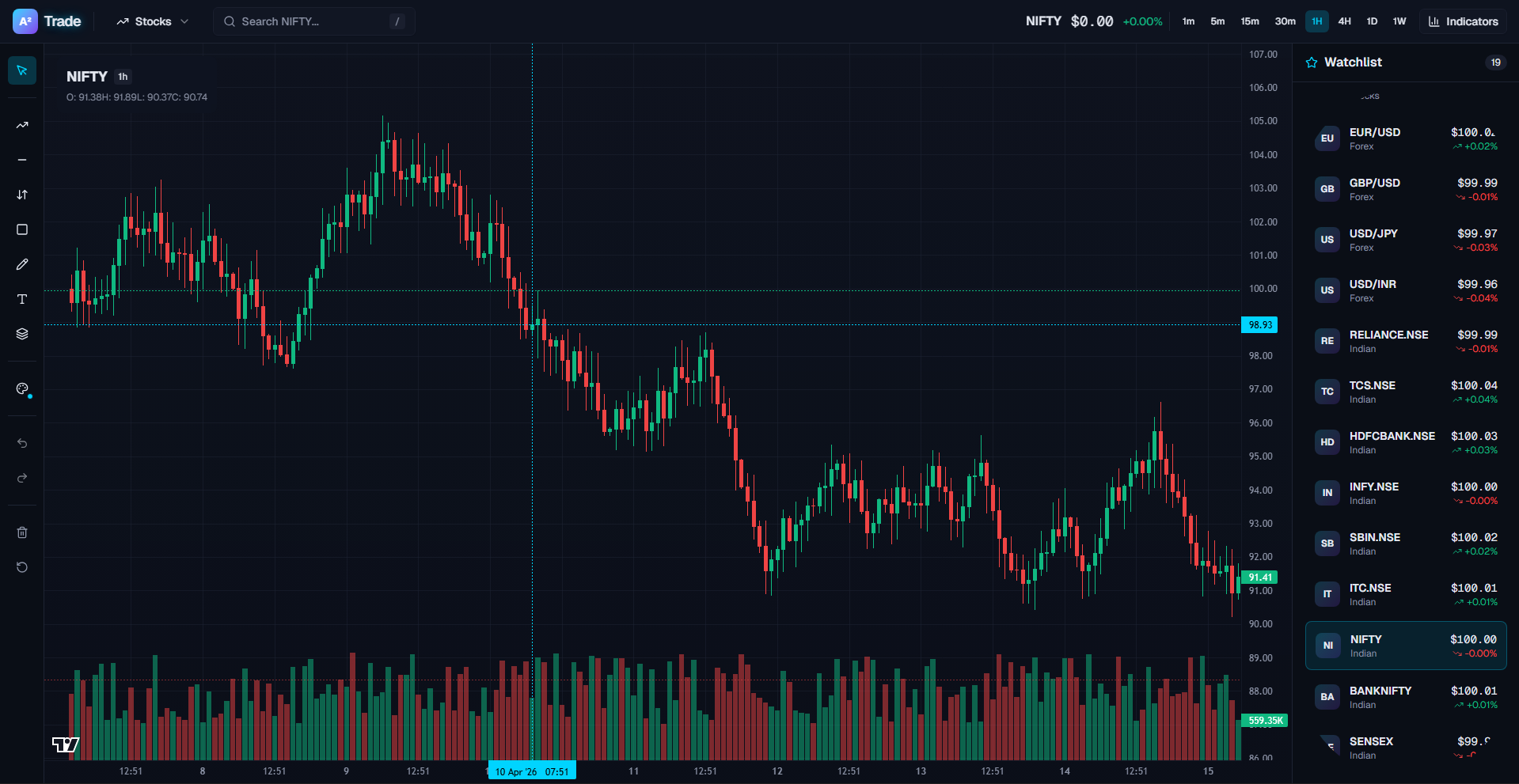Open the color palette theme tool
The width and height of the screenshot is (1519, 784).
(x=22, y=388)
